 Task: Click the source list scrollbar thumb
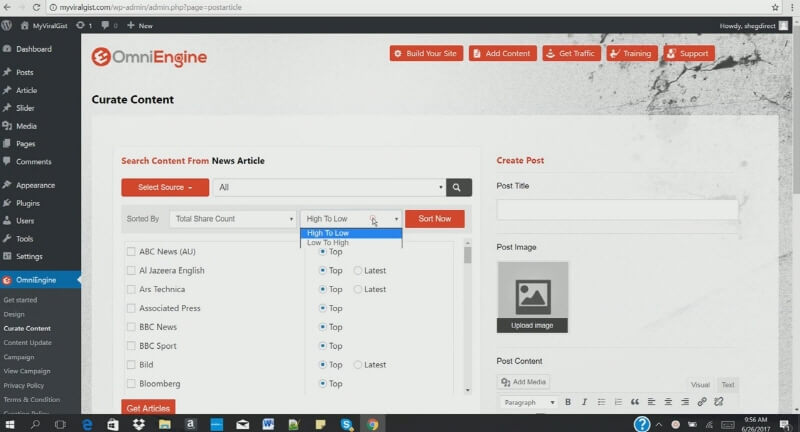[x=467, y=255]
